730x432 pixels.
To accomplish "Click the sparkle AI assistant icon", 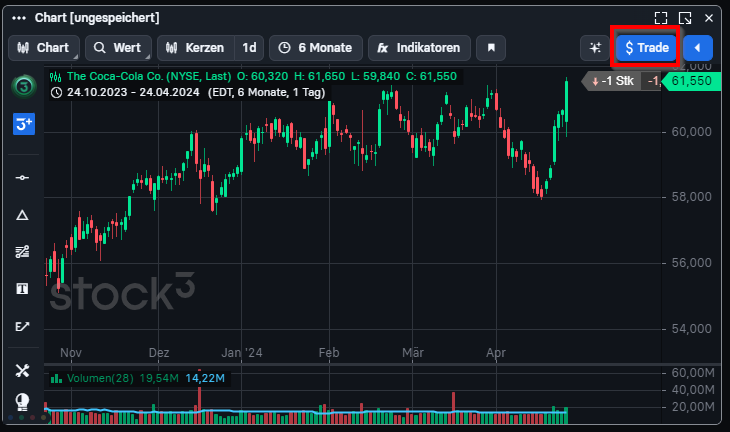I will pyautogui.click(x=595, y=48).
